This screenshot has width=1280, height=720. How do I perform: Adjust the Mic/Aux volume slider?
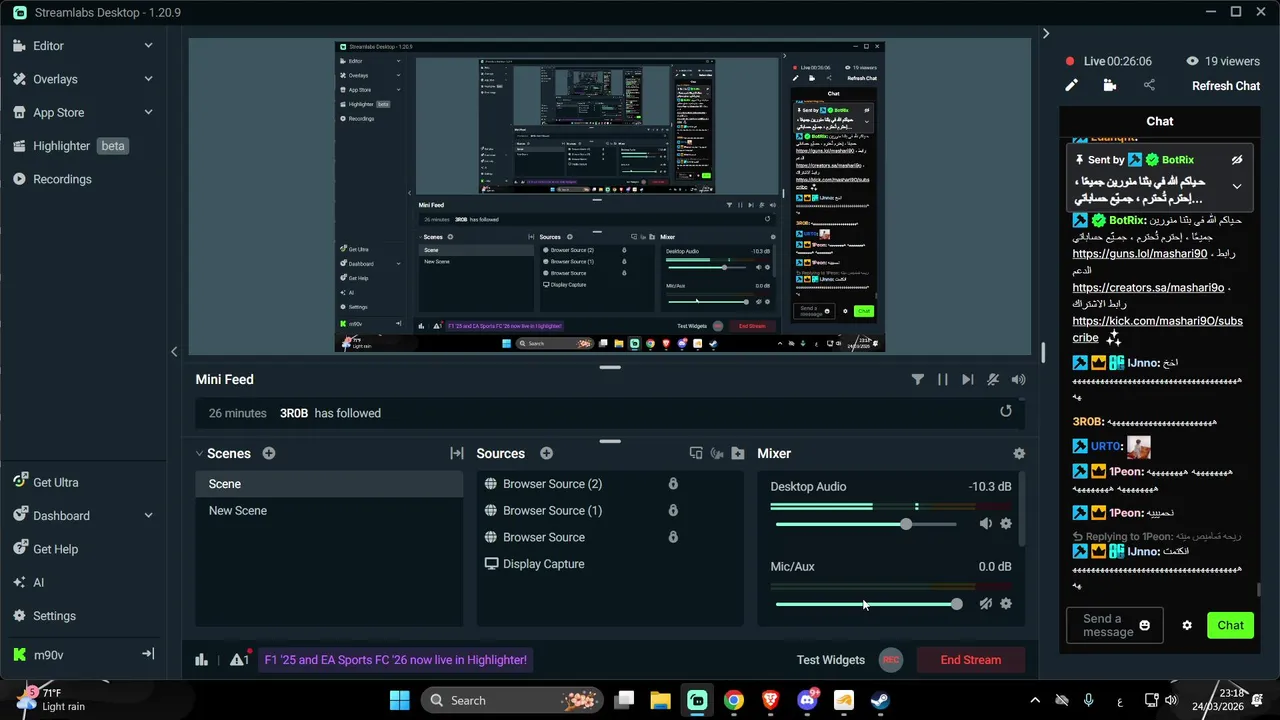(x=869, y=604)
